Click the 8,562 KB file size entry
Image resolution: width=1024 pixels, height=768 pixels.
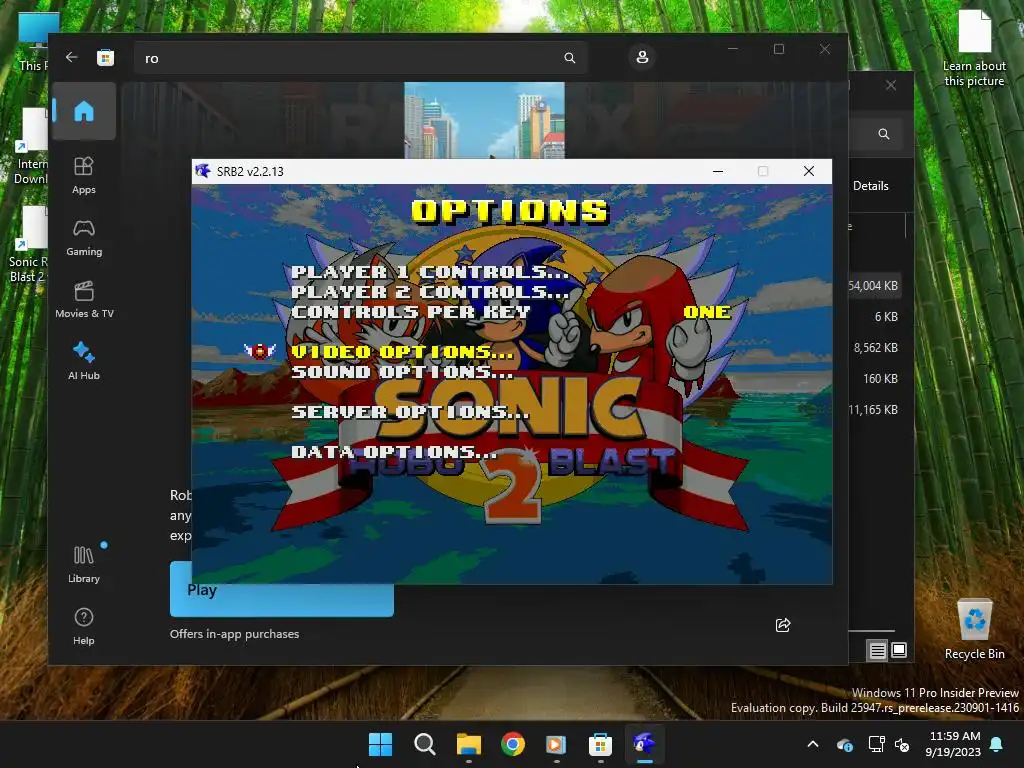point(875,347)
